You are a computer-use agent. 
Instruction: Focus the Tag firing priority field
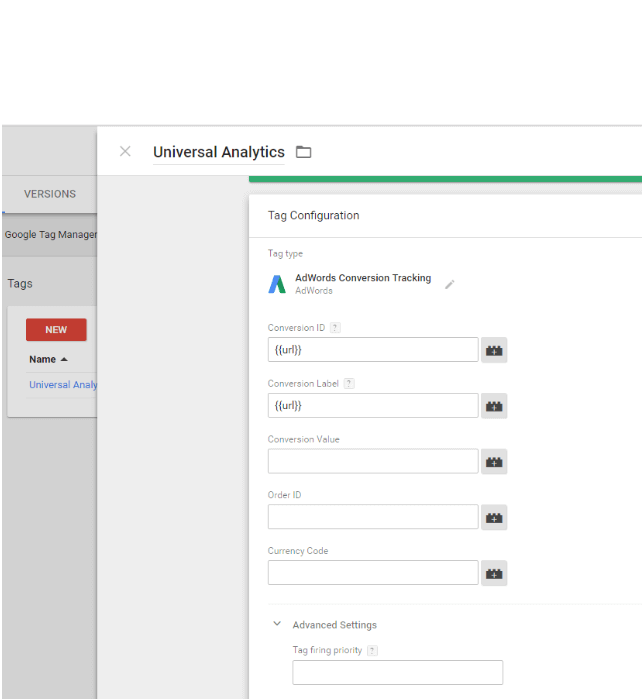[x=398, y=672]
